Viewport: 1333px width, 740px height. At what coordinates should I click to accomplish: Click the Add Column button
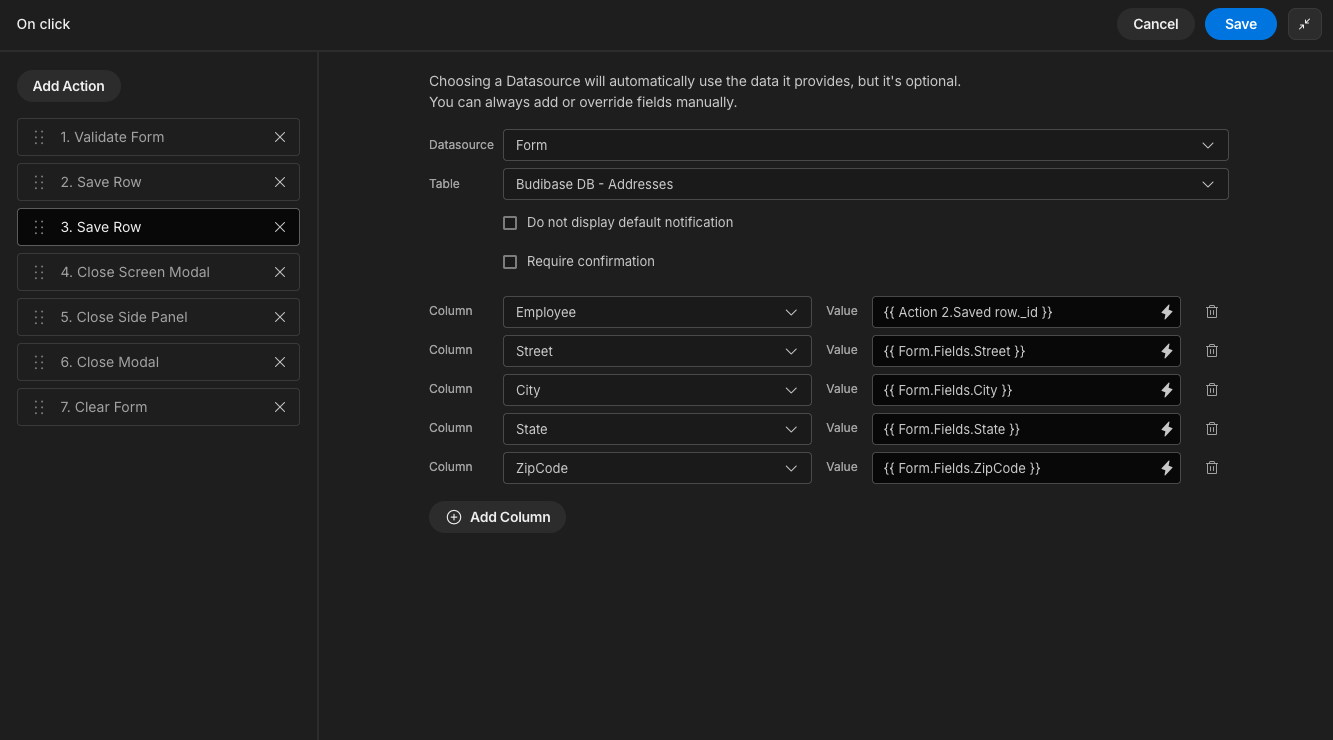click(x=497, y=517)
